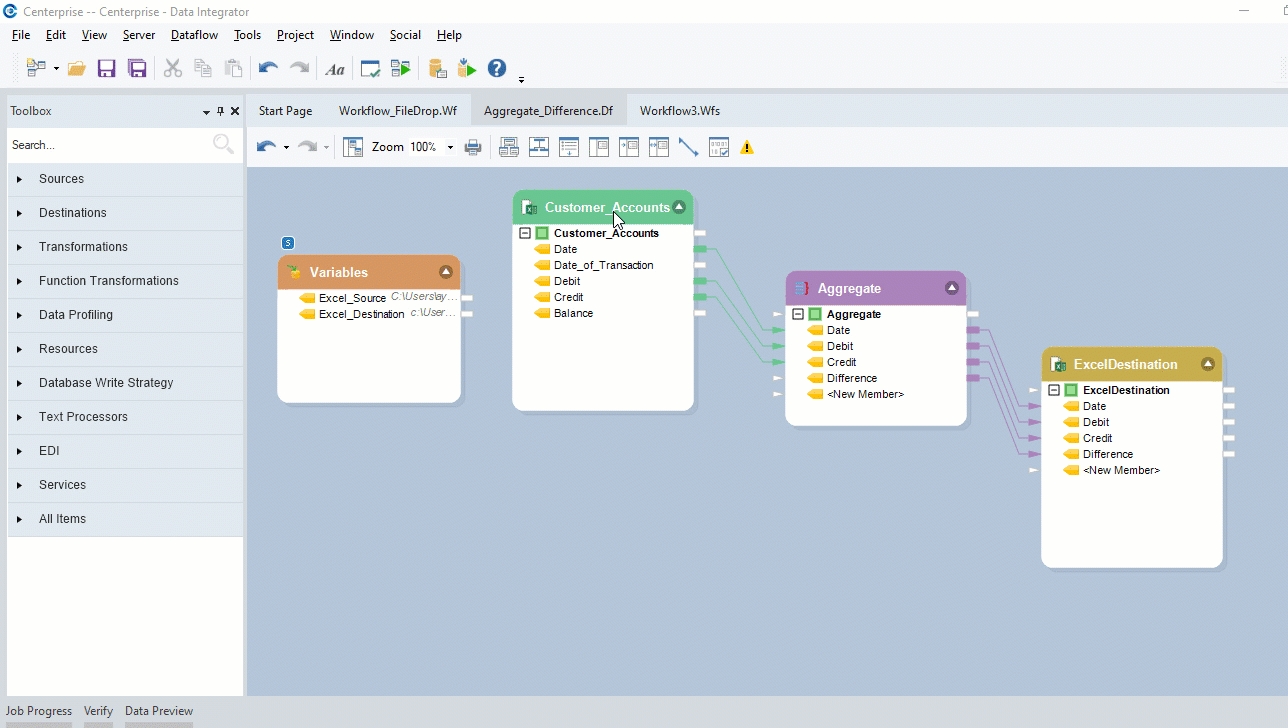Viewport: 1288px width, 728px height.
Task: Click the blue Help question mark icon
Action: point(497,68)
